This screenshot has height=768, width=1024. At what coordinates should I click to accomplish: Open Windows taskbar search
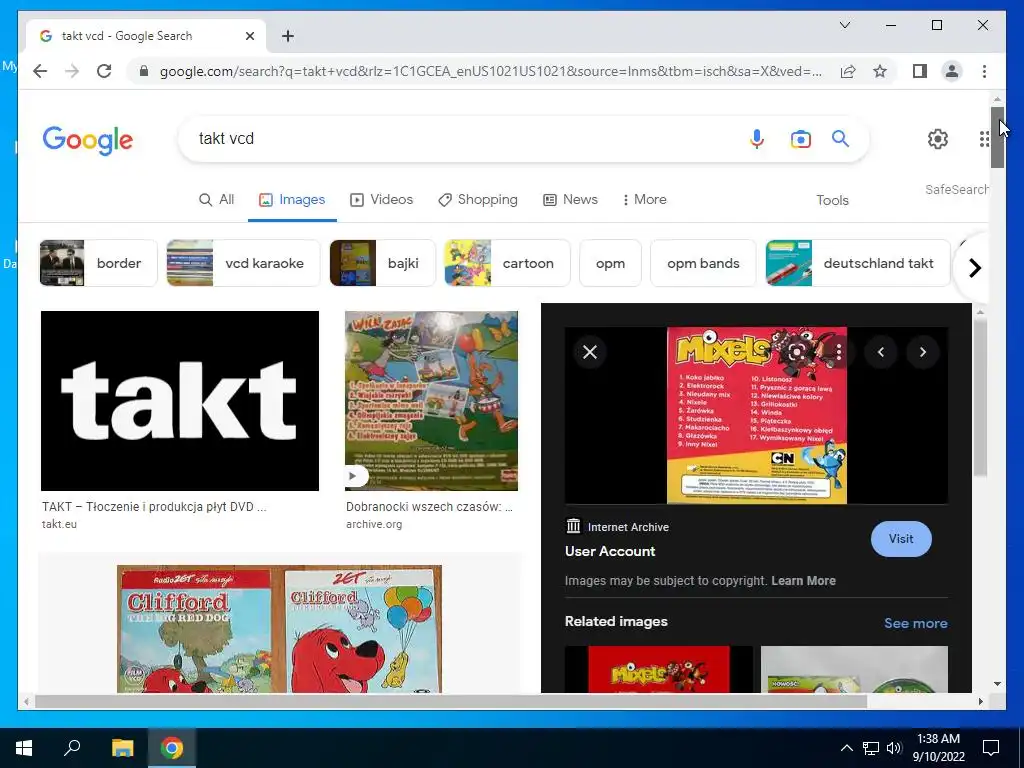(x=72, y=748)
